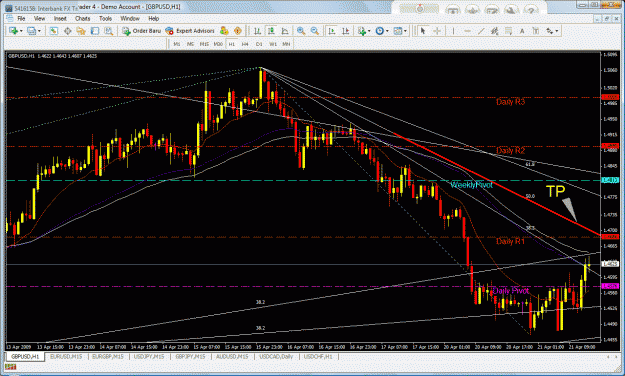
Task: Open the Indicators dropdown arrow
Action: click(369, 31)
